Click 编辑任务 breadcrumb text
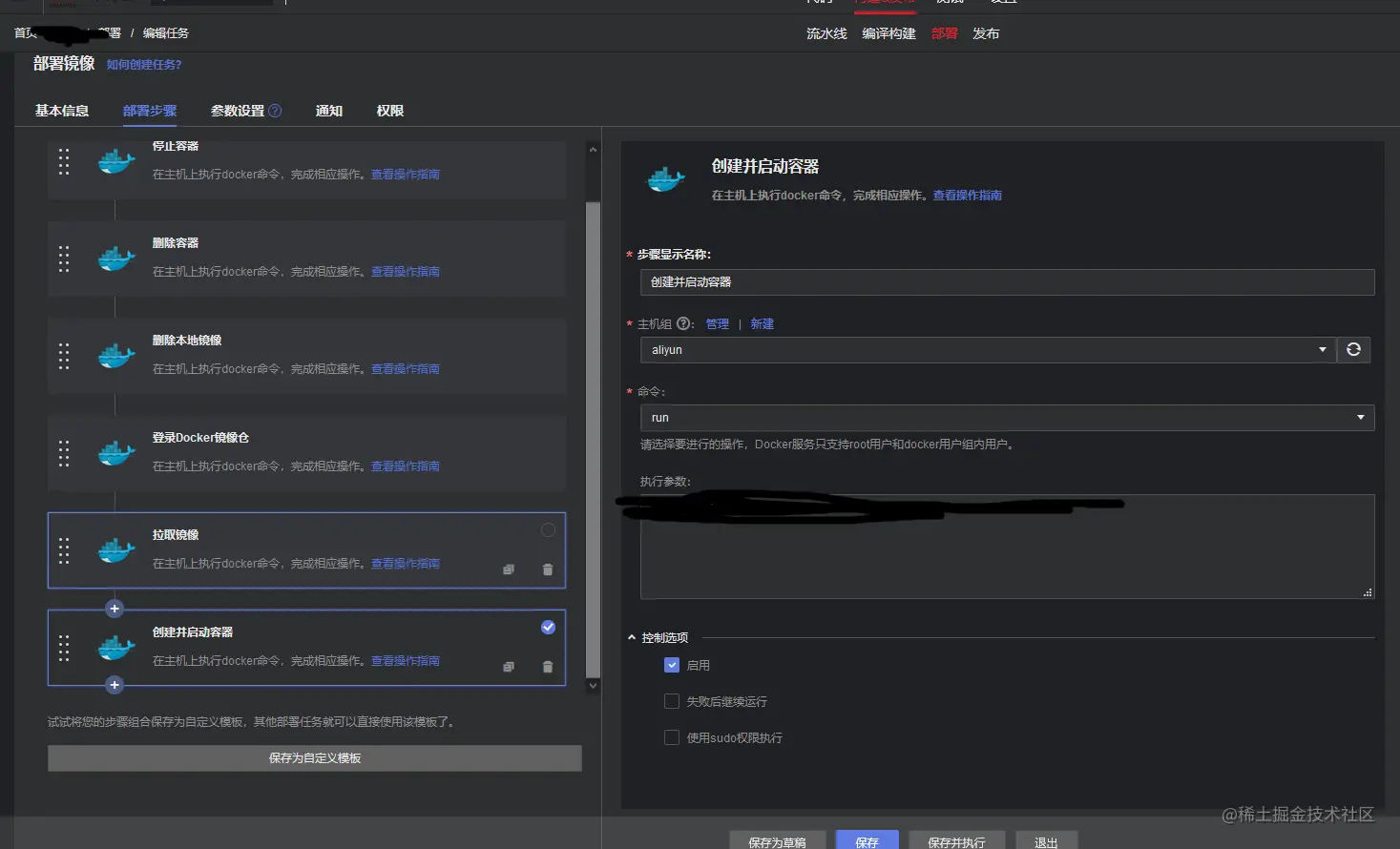Screen dimensions: 1400x849 coord(166,33)
